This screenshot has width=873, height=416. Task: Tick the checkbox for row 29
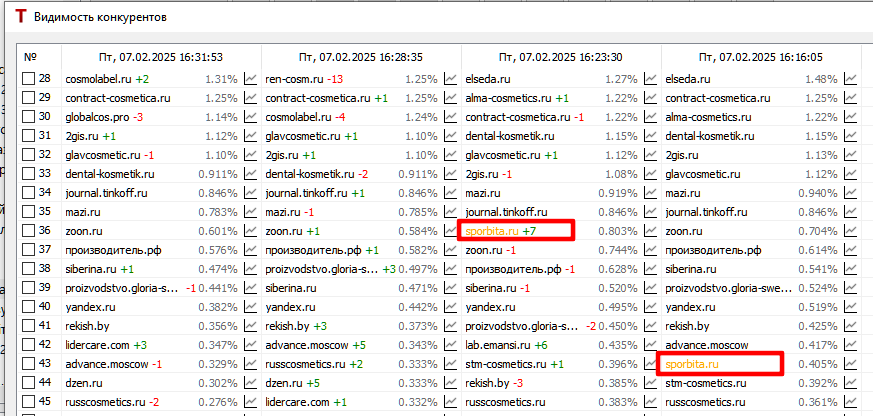28,99
